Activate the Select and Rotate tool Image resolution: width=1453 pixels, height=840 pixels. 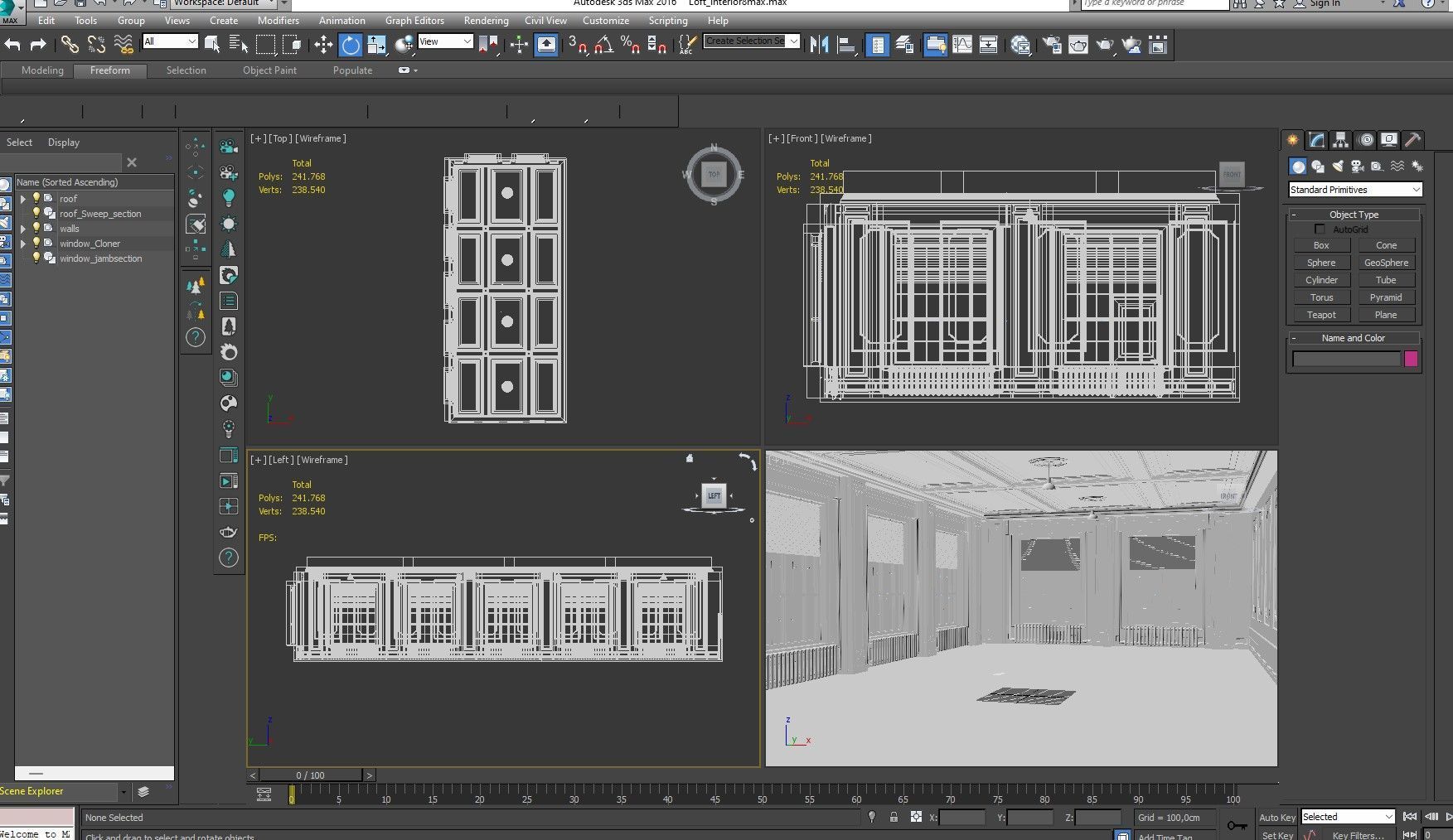pos(351,45)
